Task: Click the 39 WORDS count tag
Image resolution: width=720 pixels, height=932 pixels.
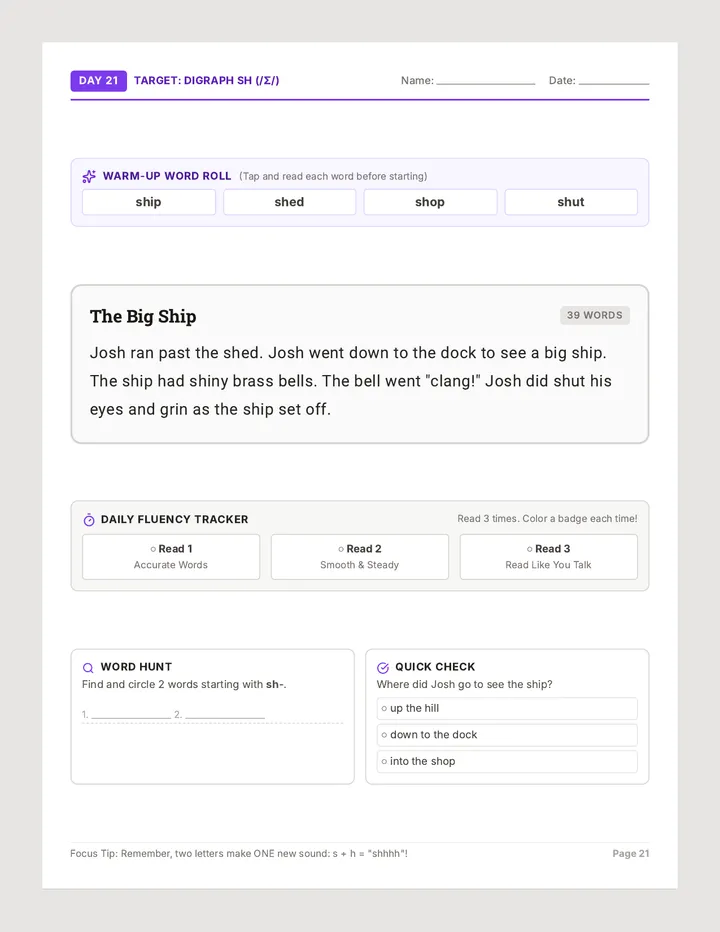Action: pyautogui.click(x=595, y=316)
